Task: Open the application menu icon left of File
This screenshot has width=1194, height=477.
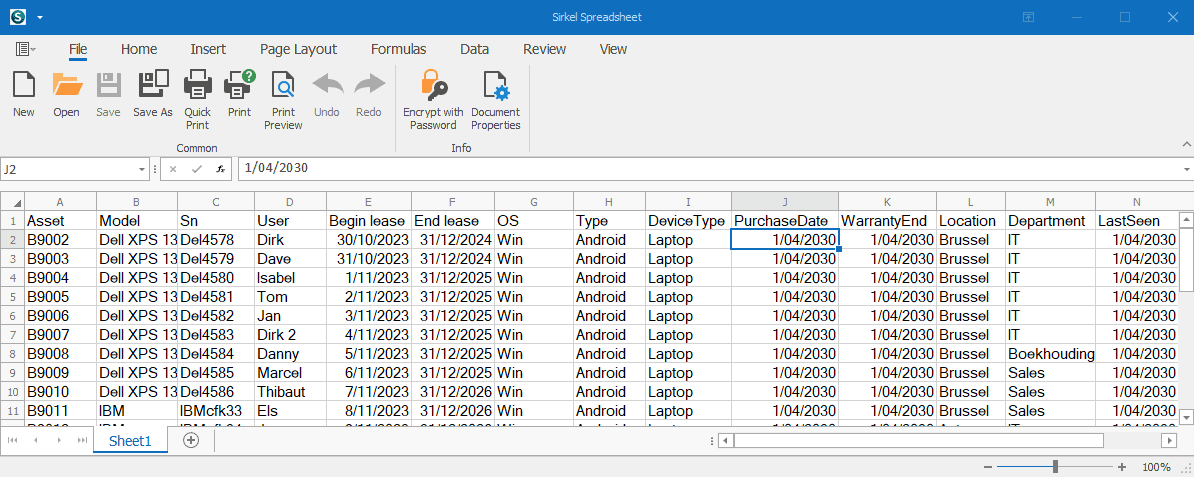Action: (25, 49)
